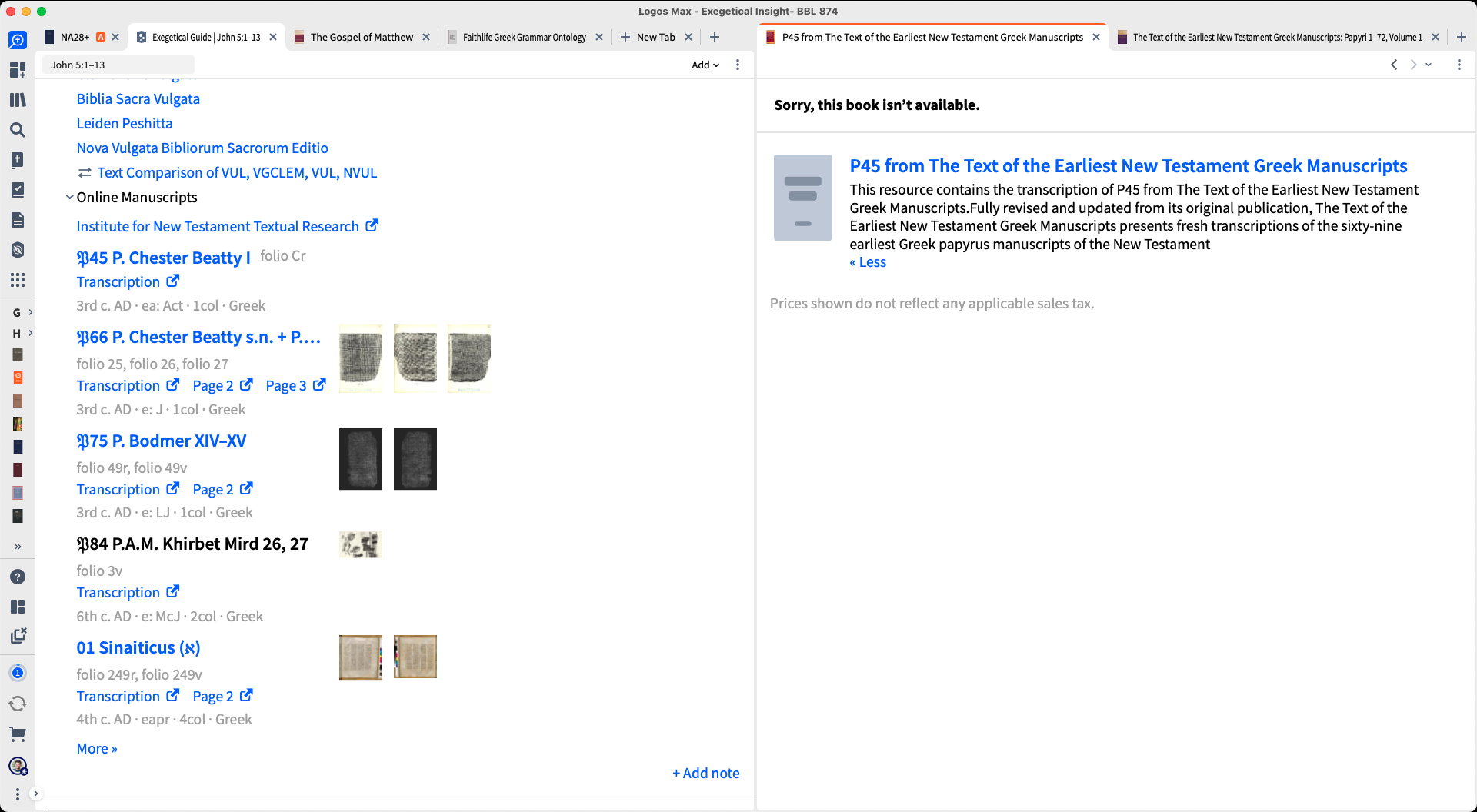Open the Exegetical Guide panel kebab menu

(x=738, y=65)
